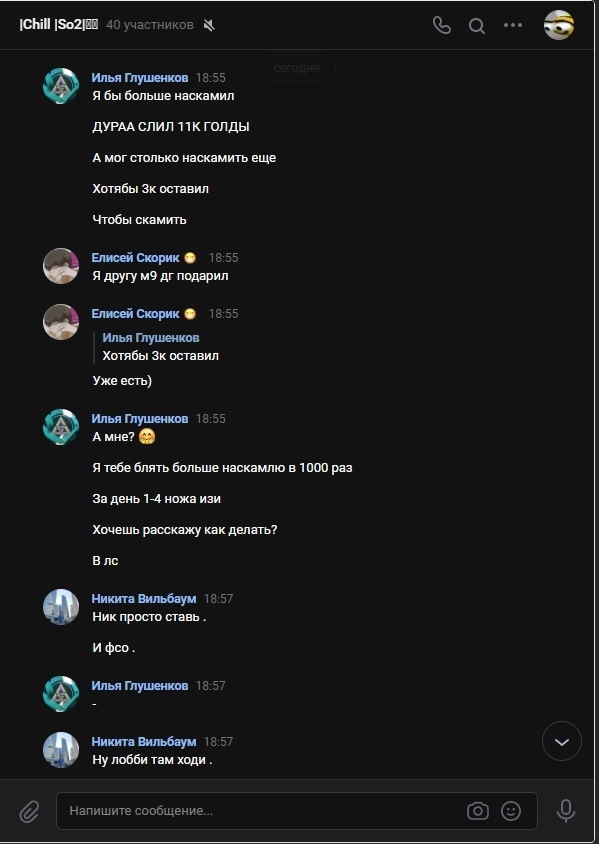Toggle the muted notifications icon by title
This screenshot has height=844, width=599.
pos(209,25)
